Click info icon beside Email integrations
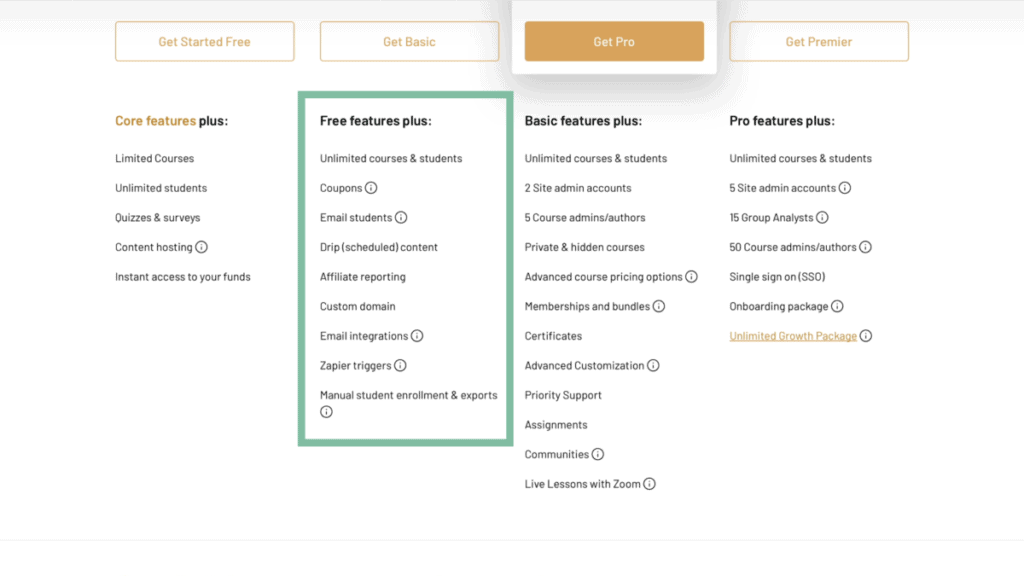The width and height of the screenshot is (1024, 576). point(417,336)
